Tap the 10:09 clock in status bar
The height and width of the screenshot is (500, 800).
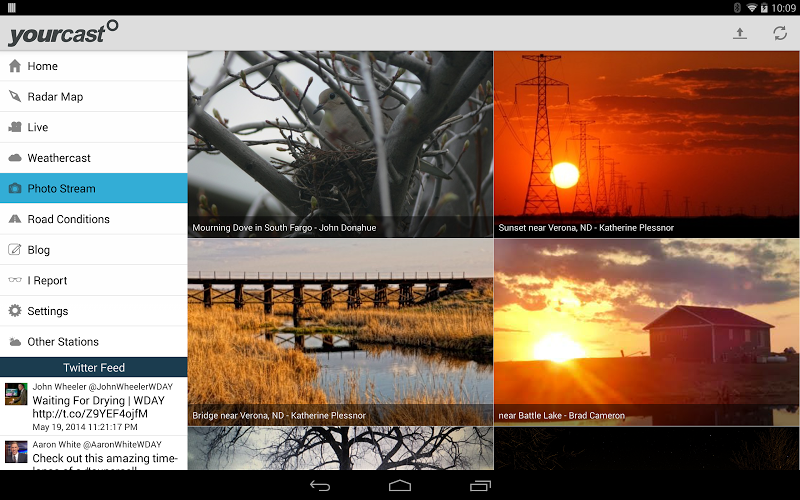(x=783, y=8)
